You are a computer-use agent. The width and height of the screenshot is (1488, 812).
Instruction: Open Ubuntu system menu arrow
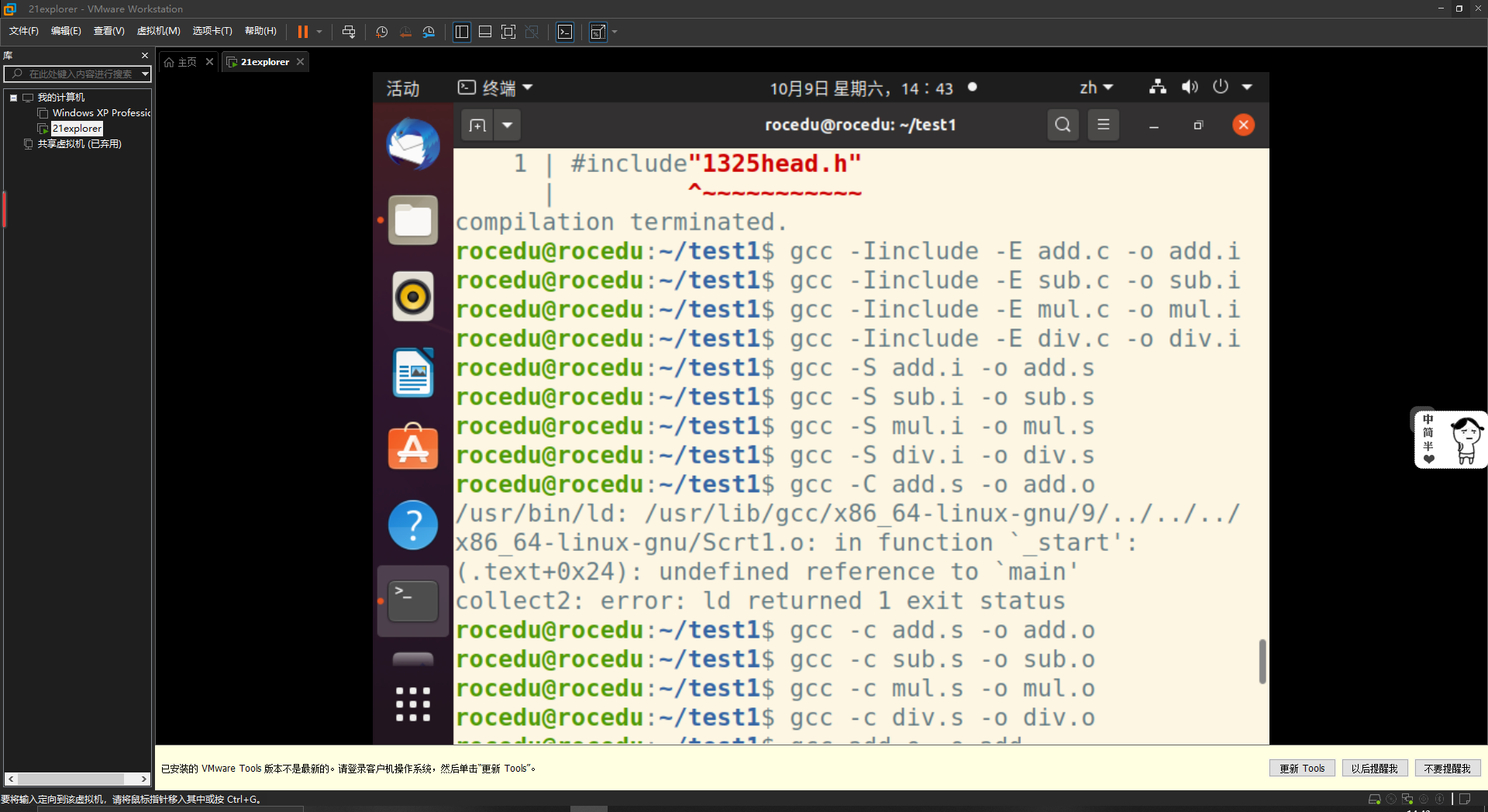(x=1247, y=87)
